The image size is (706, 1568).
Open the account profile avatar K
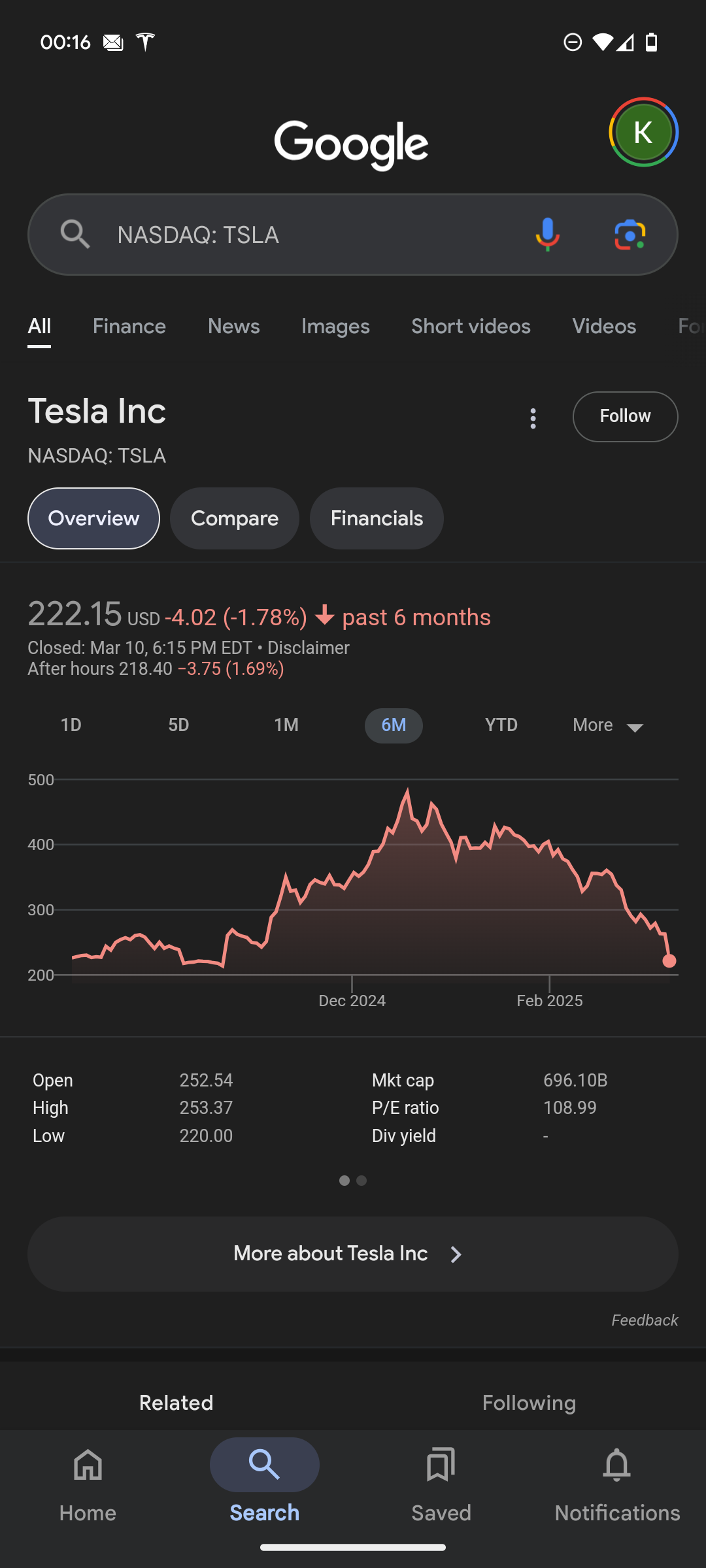643,133
